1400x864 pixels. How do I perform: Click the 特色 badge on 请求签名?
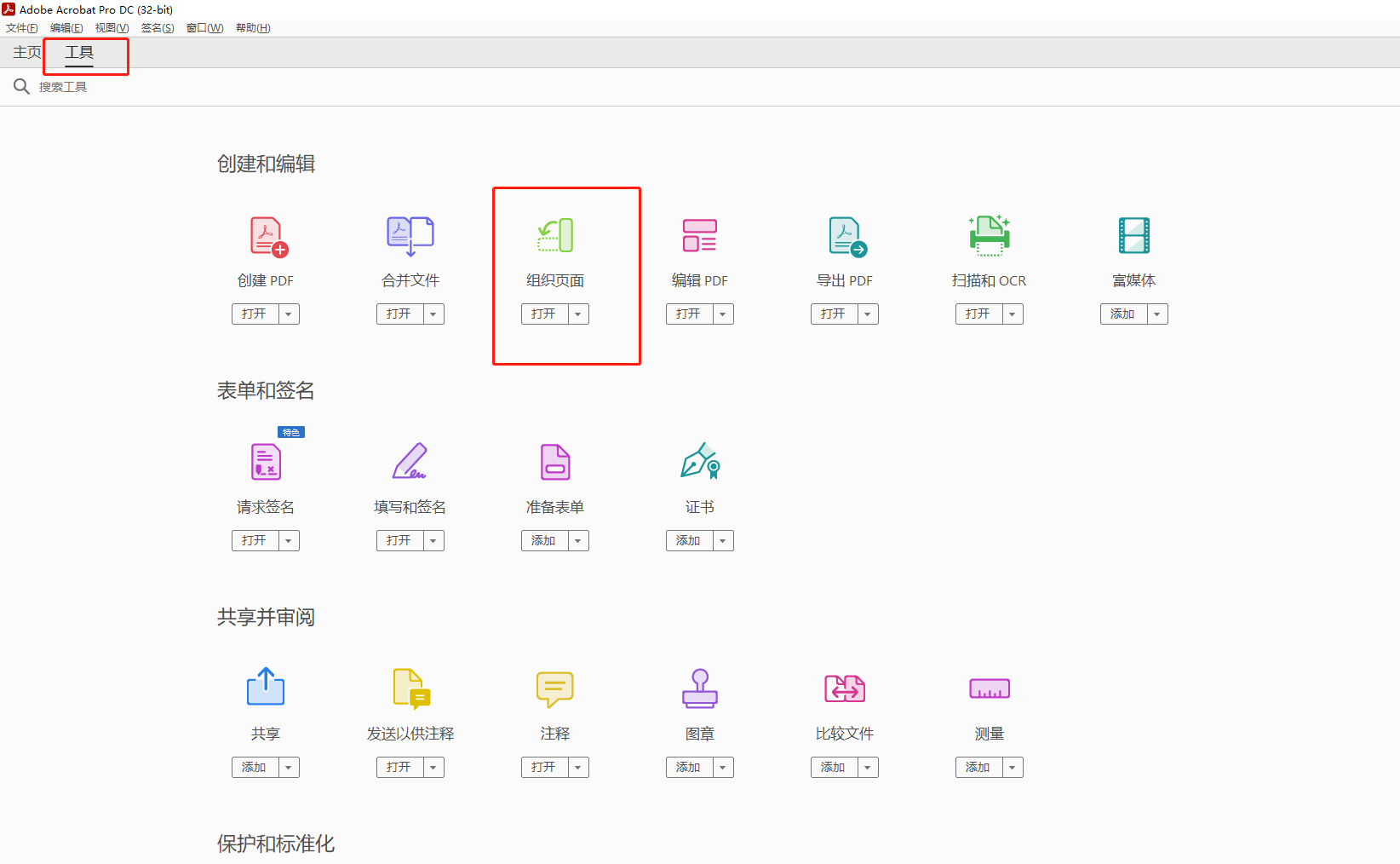point(291,432)
